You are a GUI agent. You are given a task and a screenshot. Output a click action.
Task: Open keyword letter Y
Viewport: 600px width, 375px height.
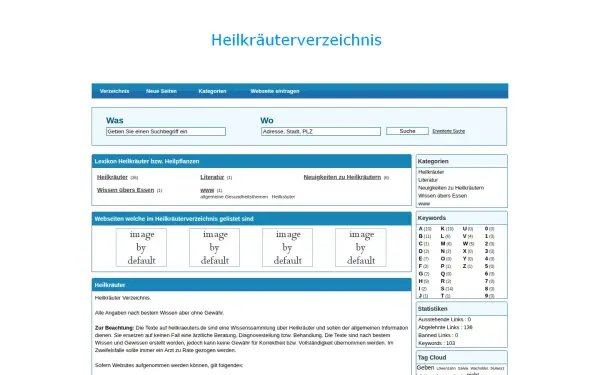tap(465, 259)
